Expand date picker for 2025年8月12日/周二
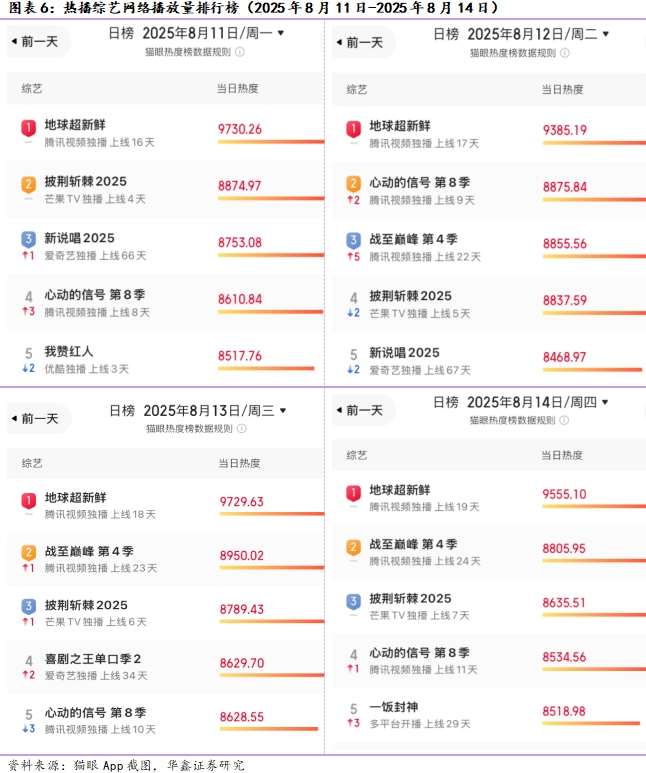This screenshot has height=773, width=646. (605, 34)
